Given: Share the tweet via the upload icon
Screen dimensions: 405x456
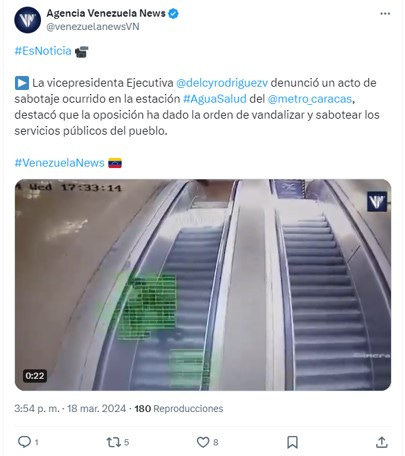Looking at the screenshot, I should click(381, 442).
